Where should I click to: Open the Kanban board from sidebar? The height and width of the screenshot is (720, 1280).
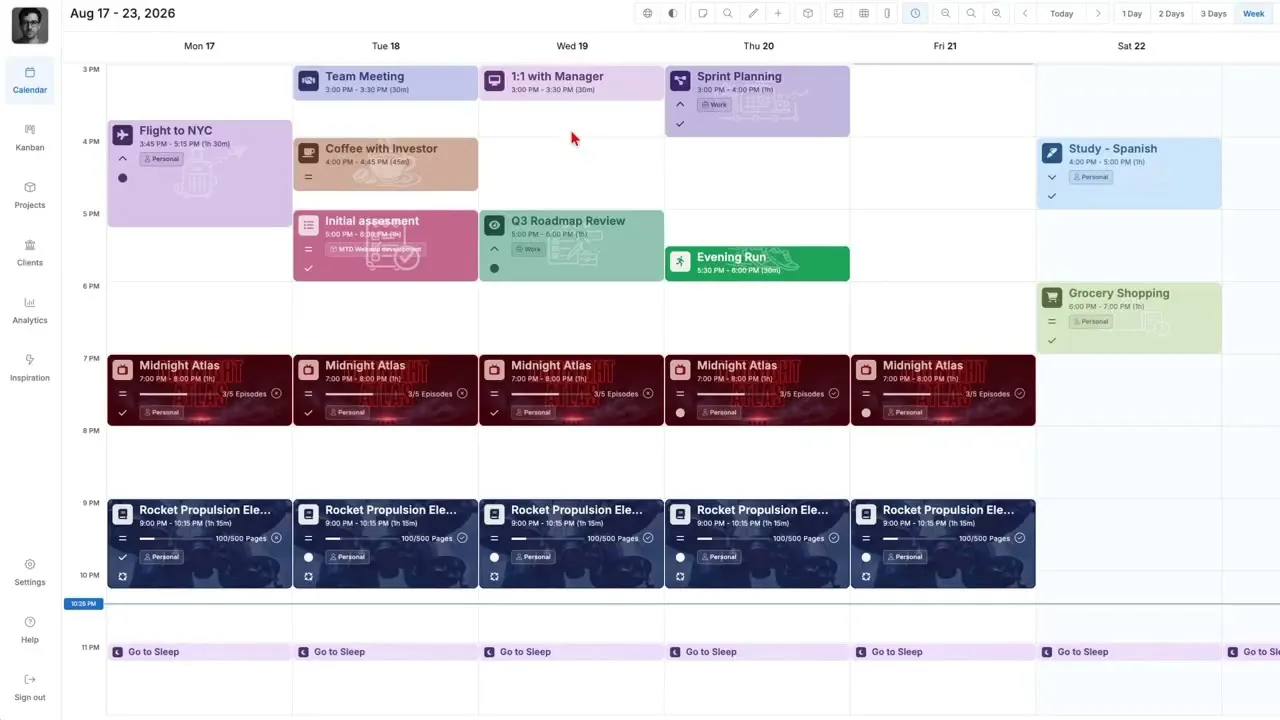point(30,138)
